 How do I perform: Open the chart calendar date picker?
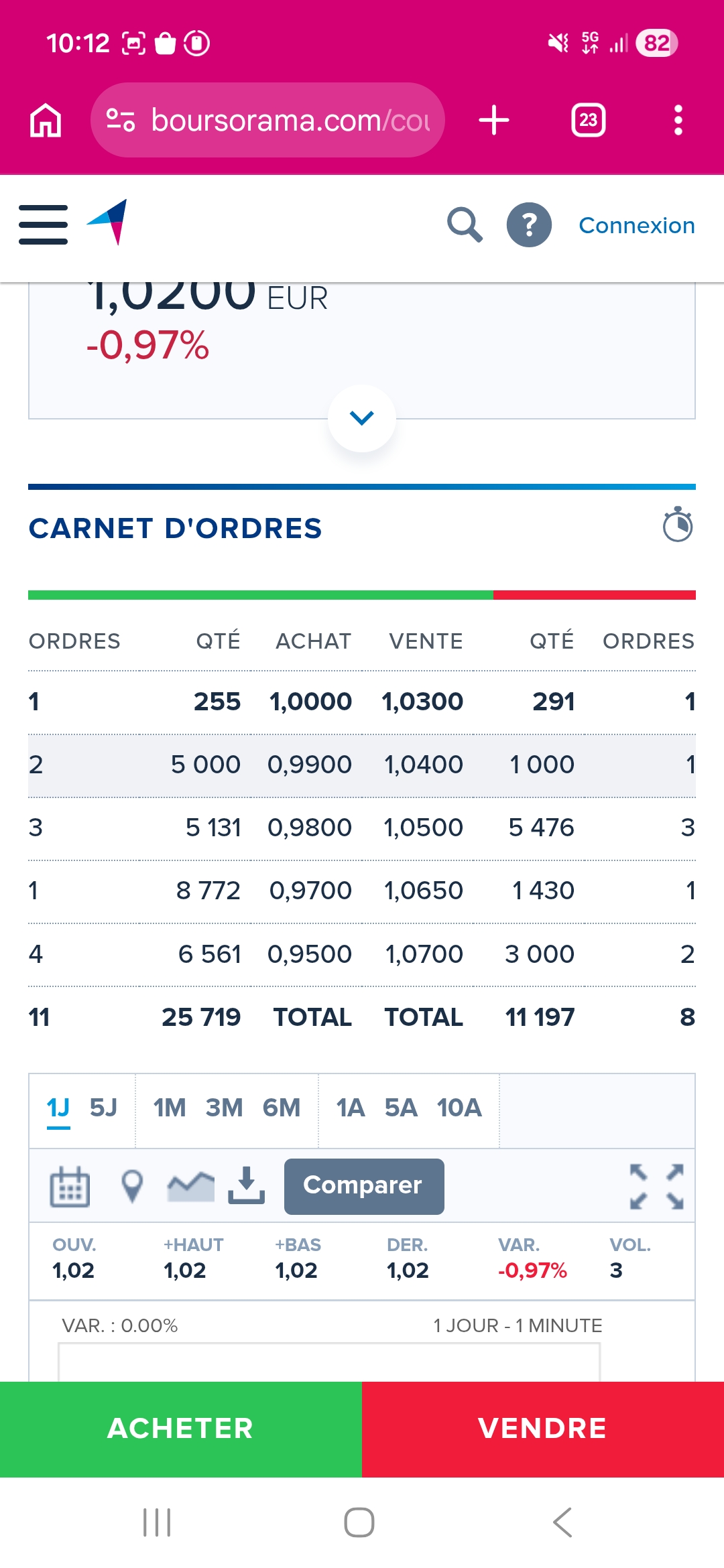click(70, 1187)
